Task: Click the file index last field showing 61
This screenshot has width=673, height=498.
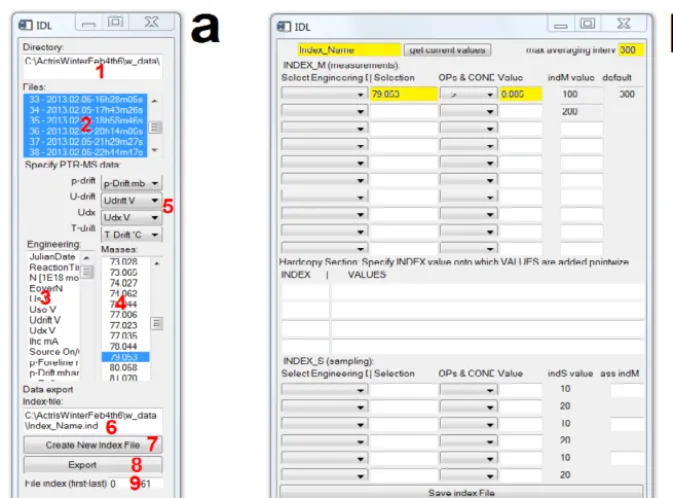Action: point(151,484)
